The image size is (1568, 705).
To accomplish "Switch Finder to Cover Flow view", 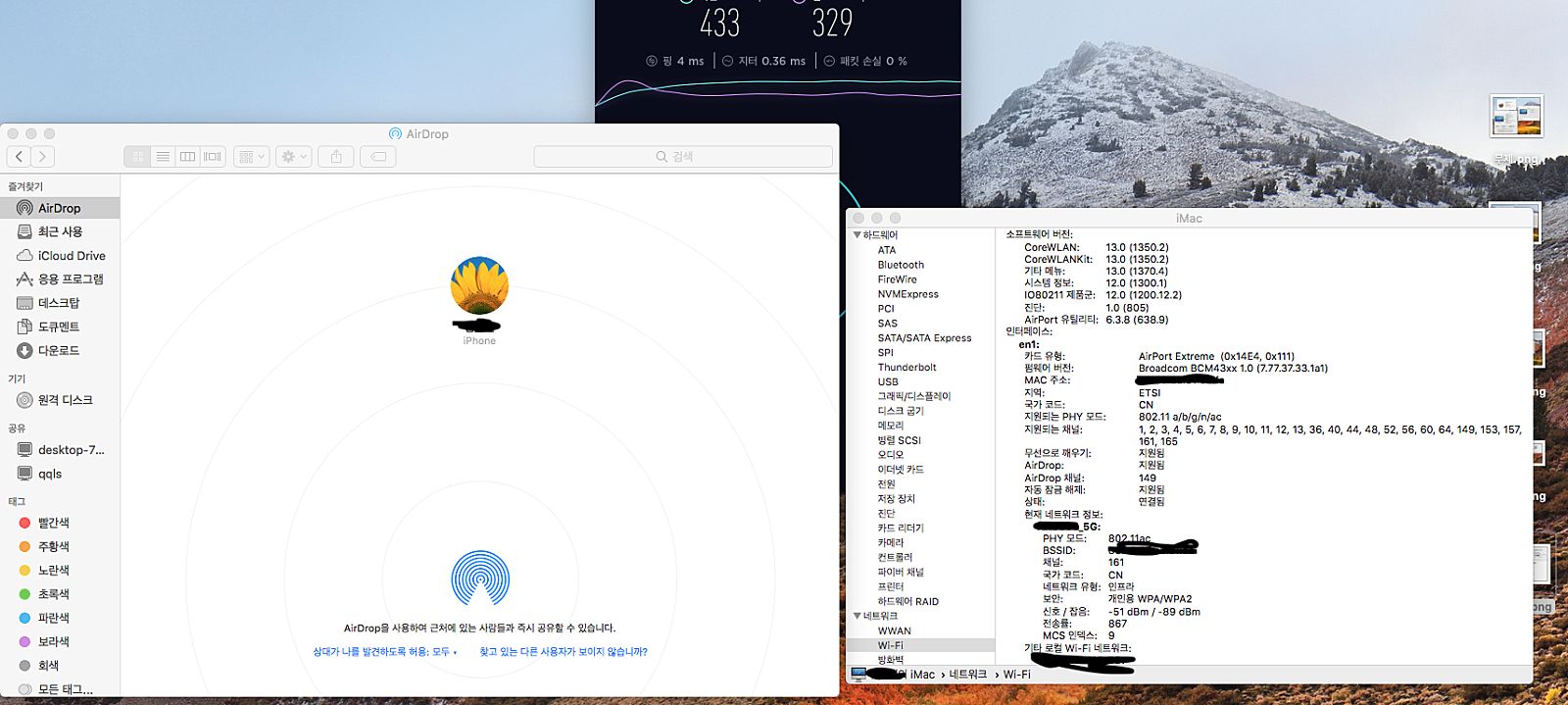I will coord(213,156).
